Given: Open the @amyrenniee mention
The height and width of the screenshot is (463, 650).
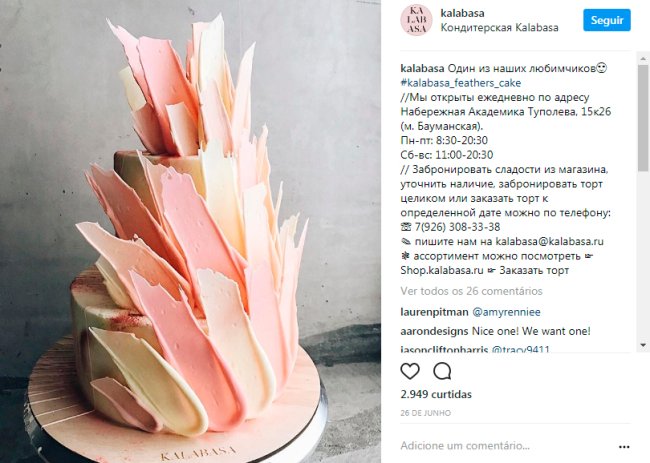Looking at the screenshot, I should click(x=506, y=312).
